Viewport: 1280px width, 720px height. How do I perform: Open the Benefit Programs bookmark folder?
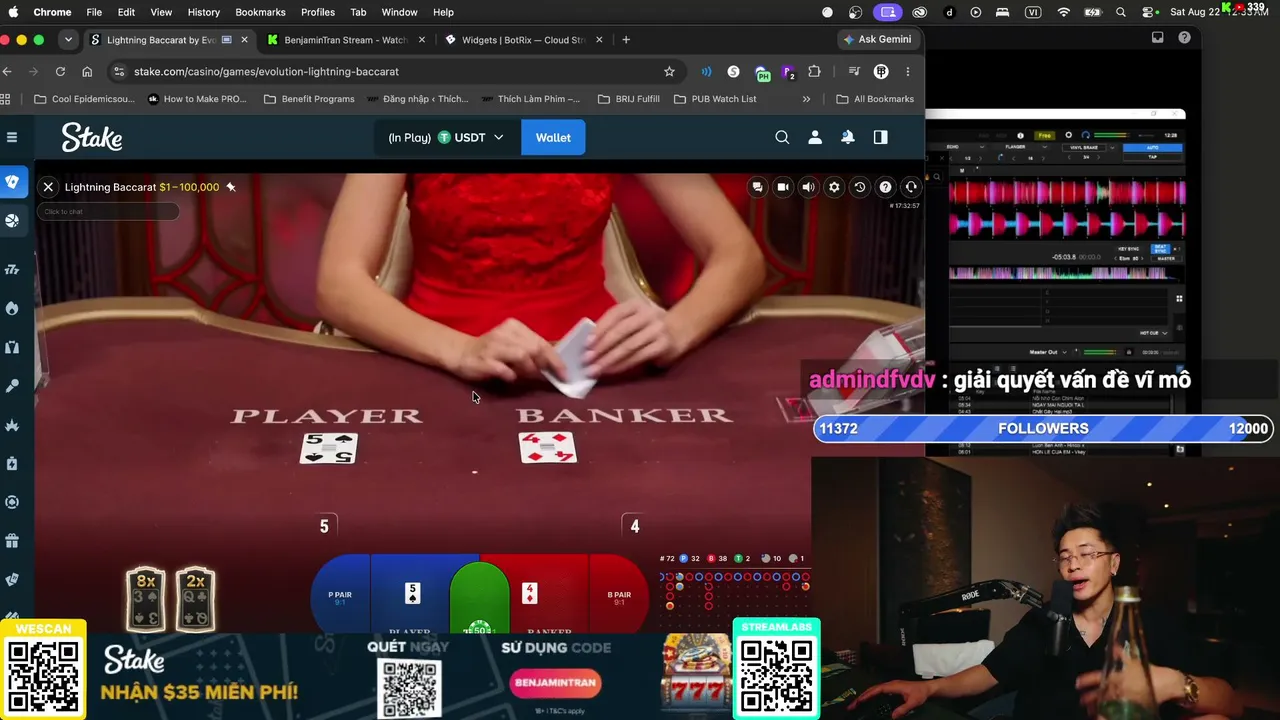click(x=309, y=99)
